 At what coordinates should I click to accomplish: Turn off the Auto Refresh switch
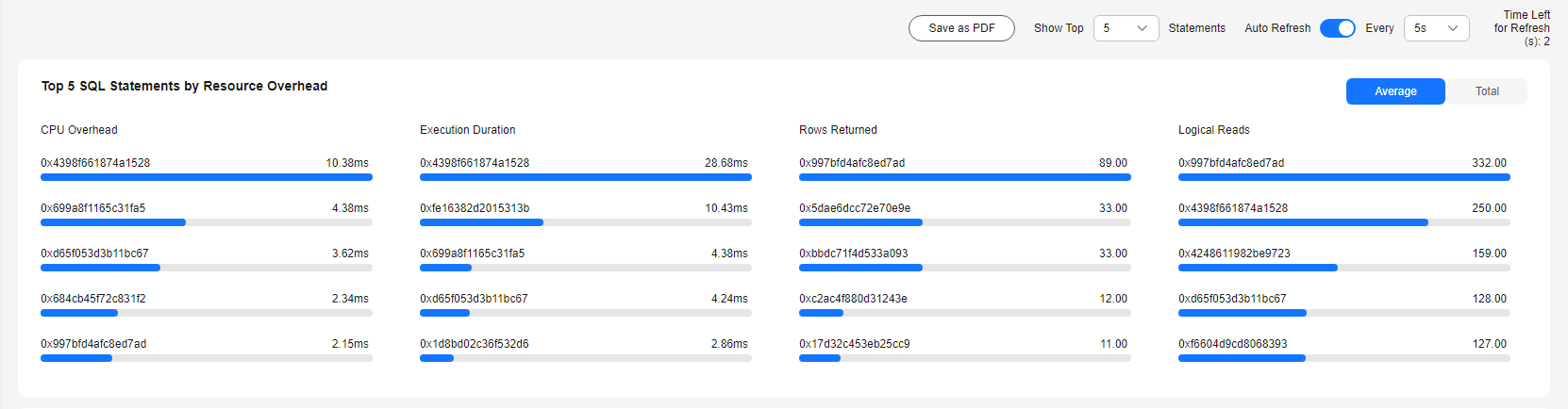coord(1337,28)
